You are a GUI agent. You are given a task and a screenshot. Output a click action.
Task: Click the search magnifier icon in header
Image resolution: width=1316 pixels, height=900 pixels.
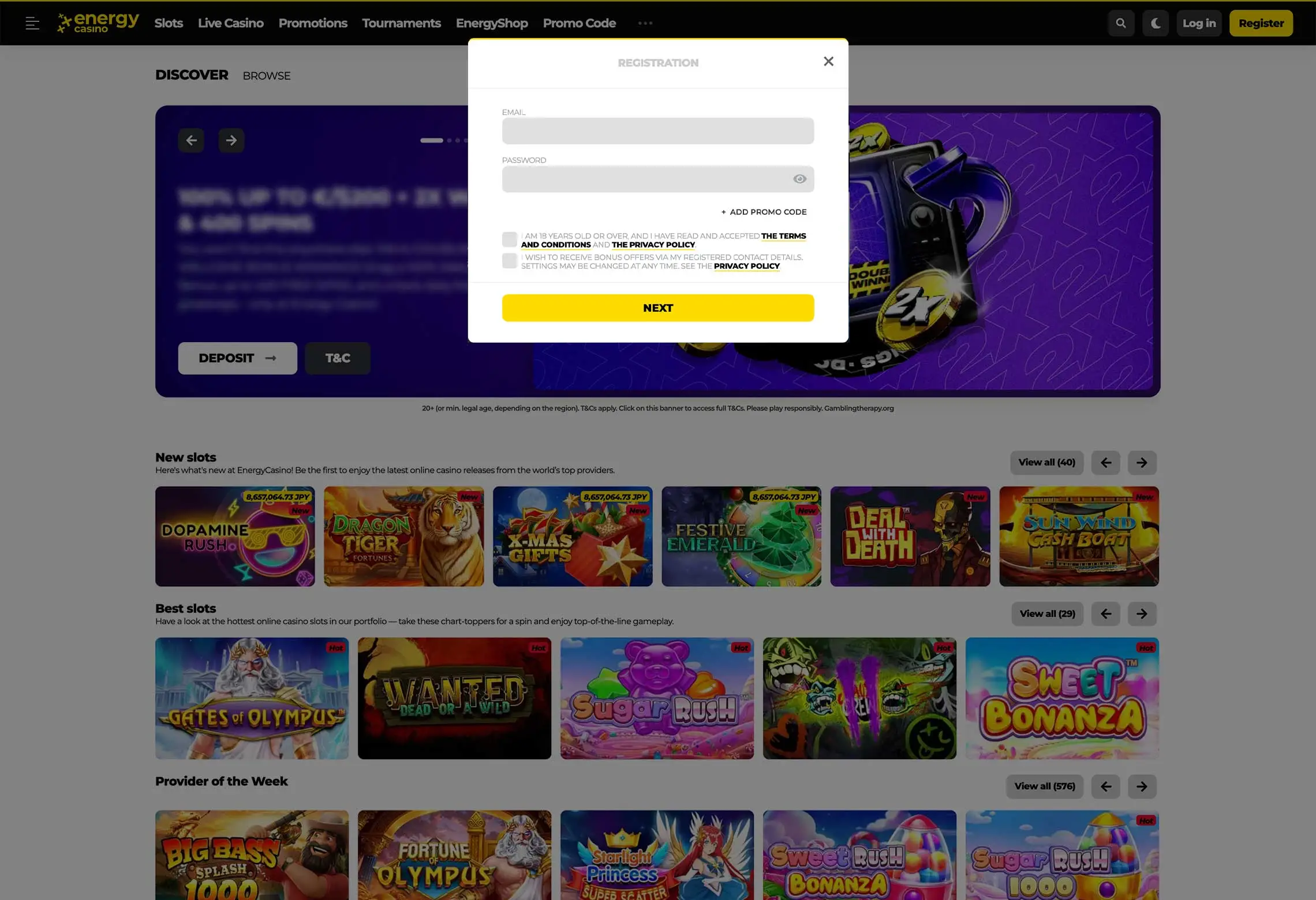pyautogui.click(x=1121, y=23)
